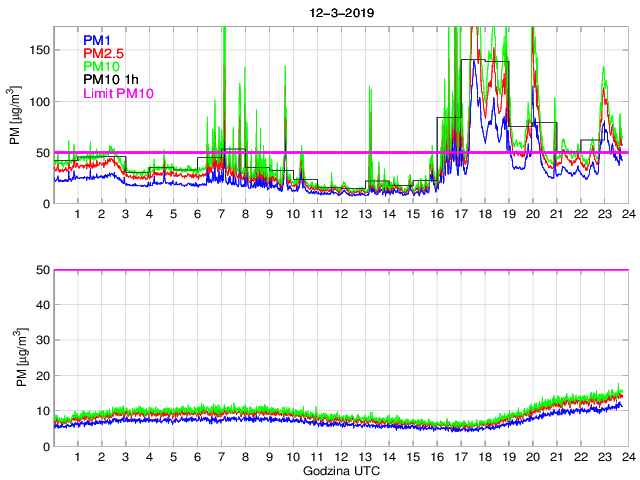Click the 150 tick on the upper y-axis
This screenshot has height=480, width=640.
pos(38,51)
